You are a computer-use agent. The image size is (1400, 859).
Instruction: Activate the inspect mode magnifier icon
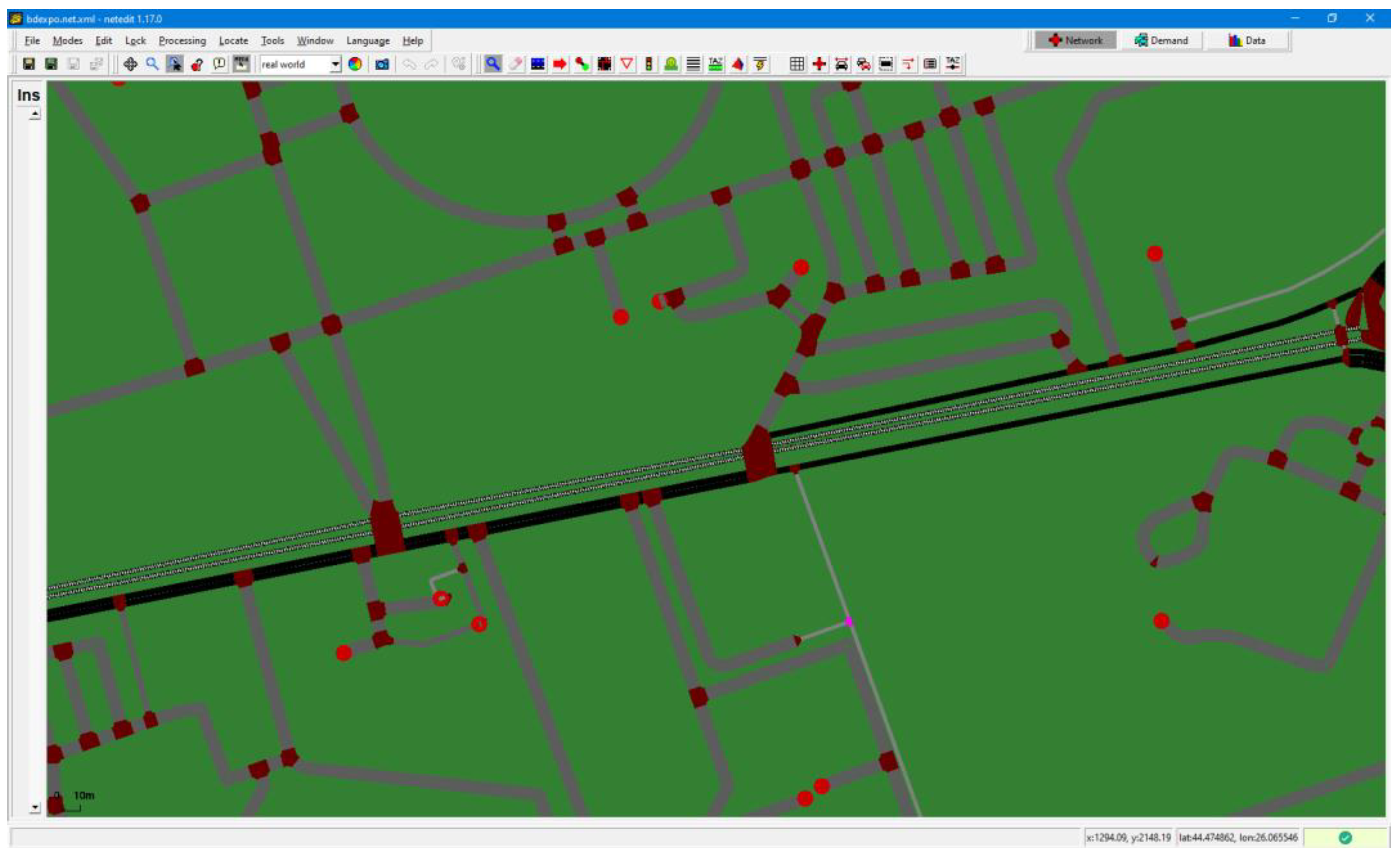pyautogui.click(x=493, y=64)
